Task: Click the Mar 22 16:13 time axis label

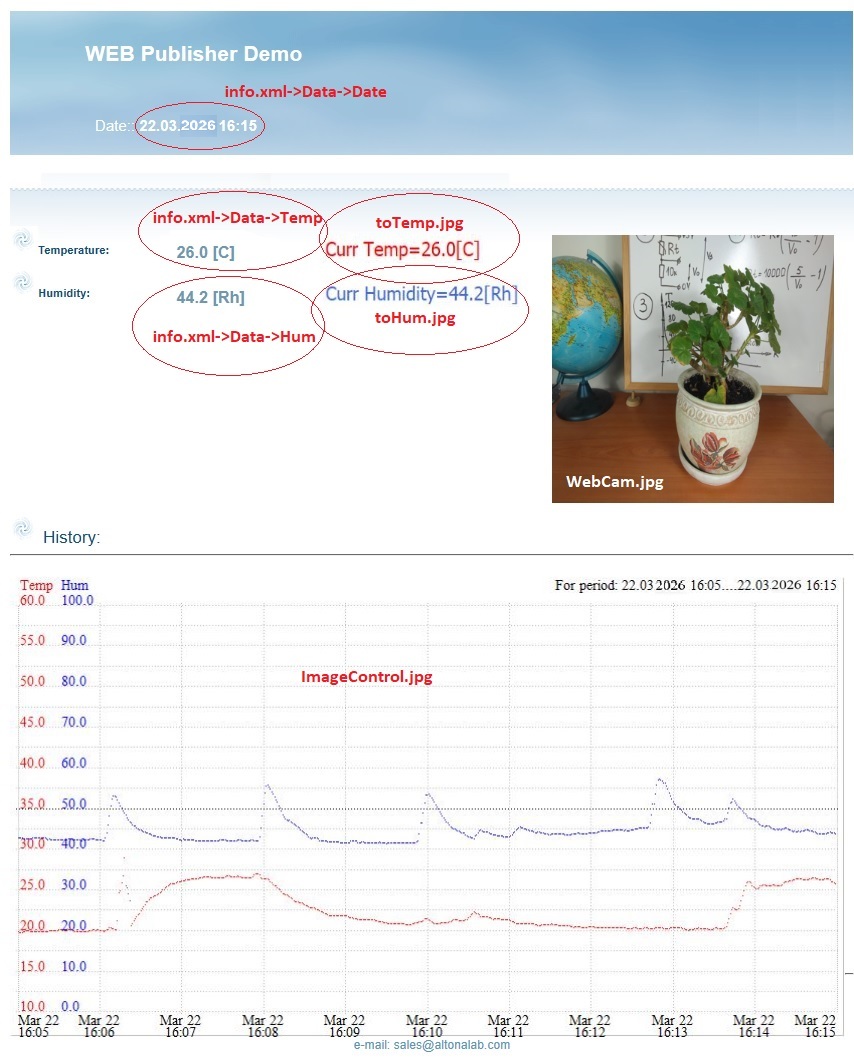Action: coord(671,1025)
